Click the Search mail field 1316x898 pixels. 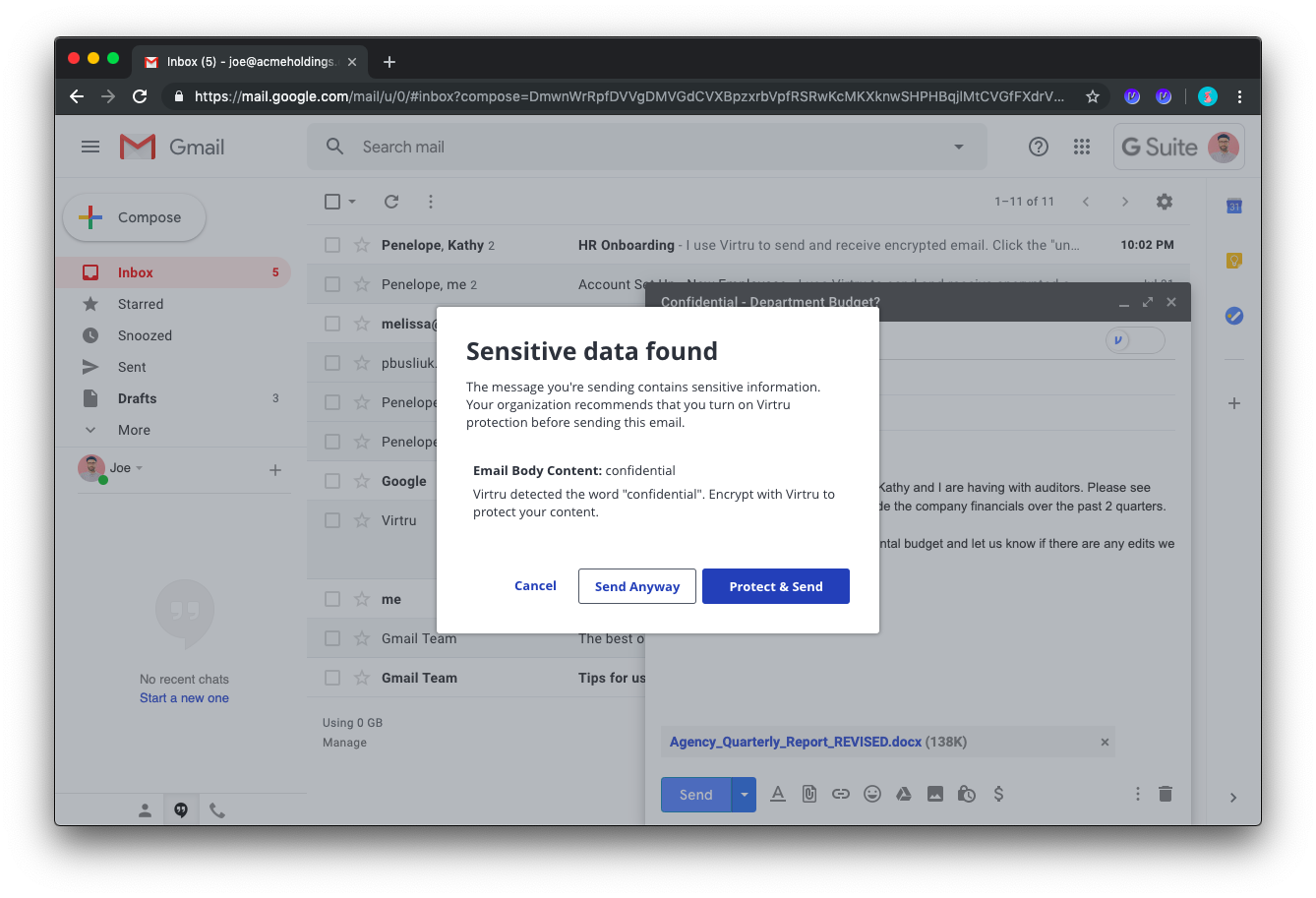(x=639, y=147)
